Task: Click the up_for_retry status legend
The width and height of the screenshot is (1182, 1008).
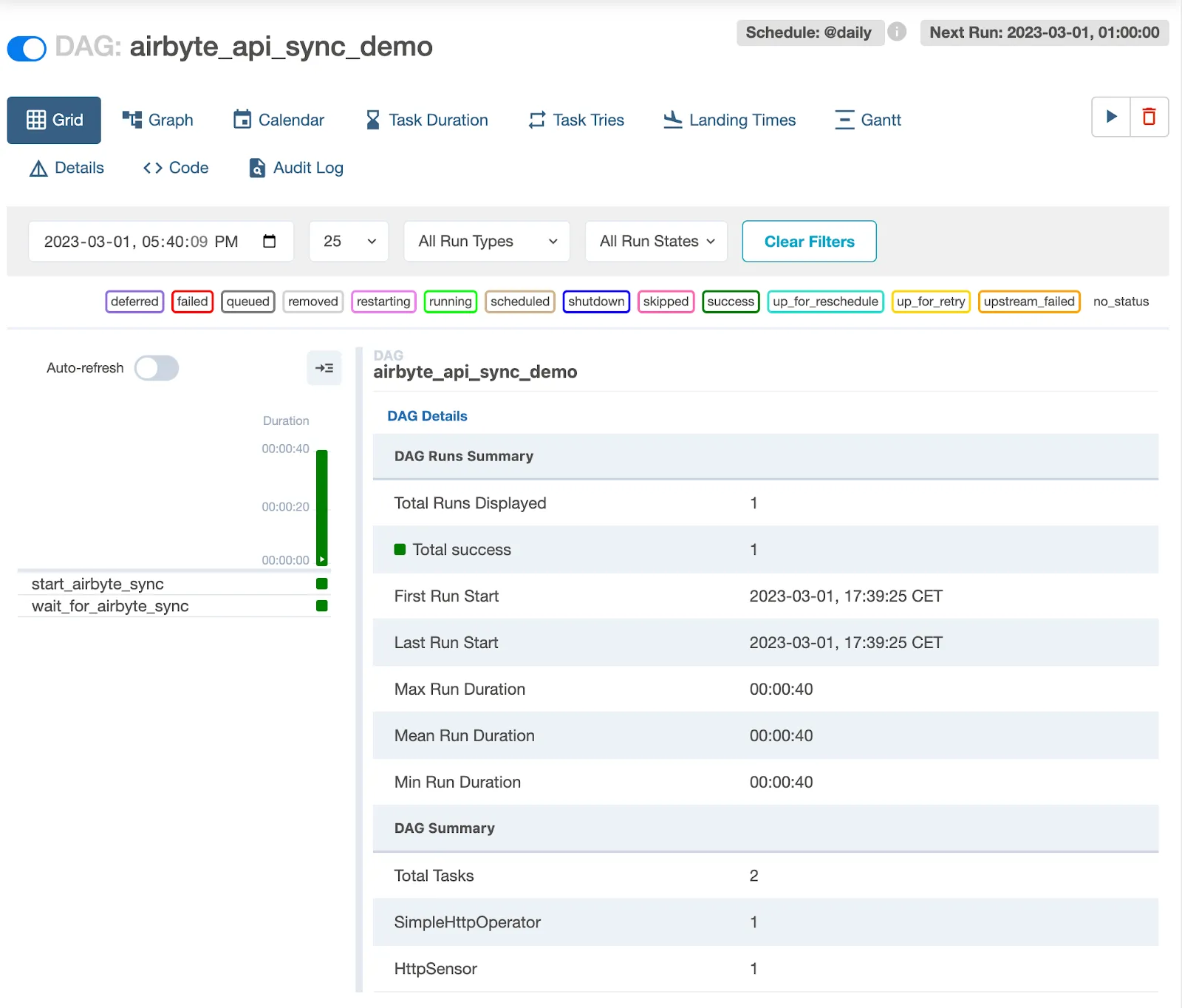Action: tap(931, 302)
